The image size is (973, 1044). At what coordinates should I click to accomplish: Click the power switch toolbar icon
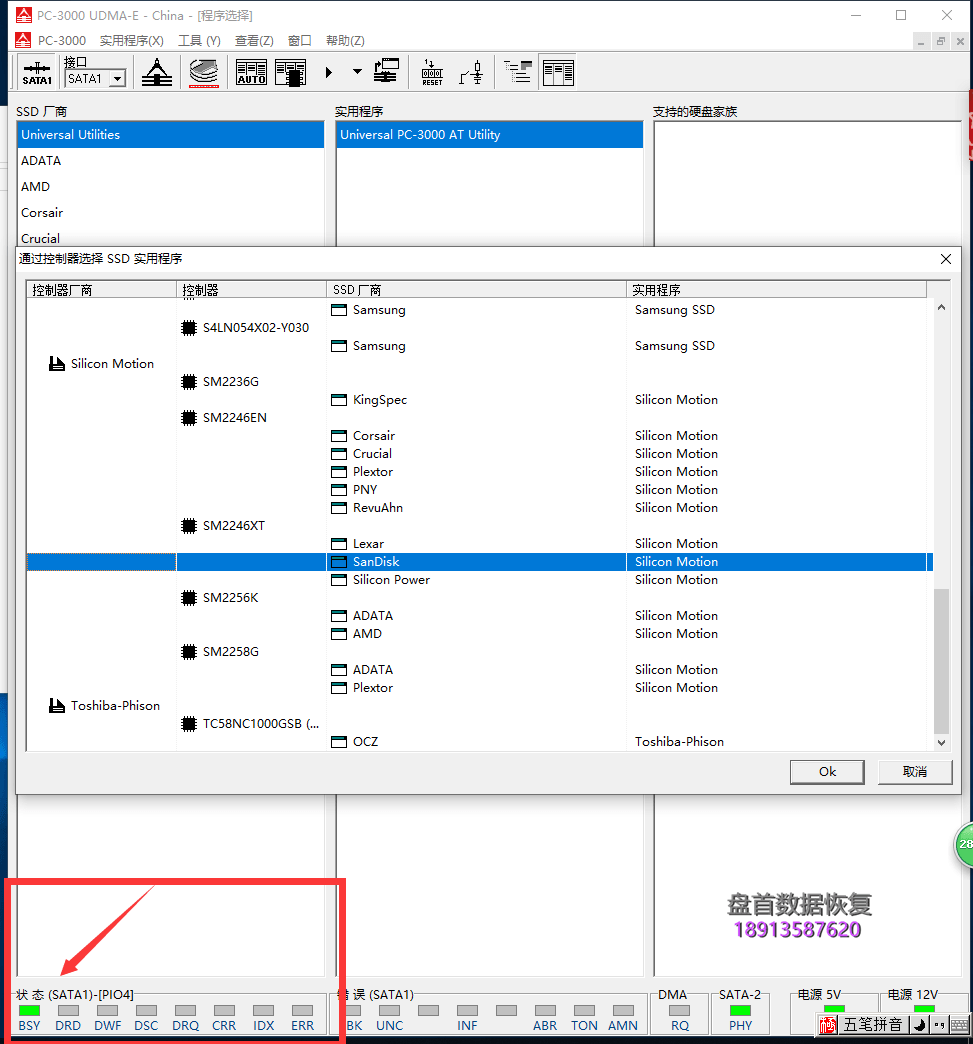(472, 73)
